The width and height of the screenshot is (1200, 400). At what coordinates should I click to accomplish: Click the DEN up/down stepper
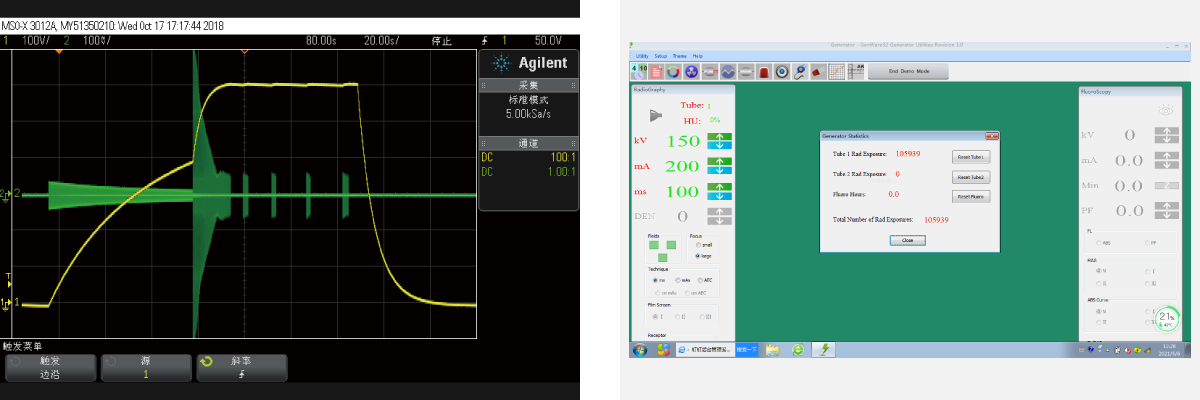pos(720,216)
